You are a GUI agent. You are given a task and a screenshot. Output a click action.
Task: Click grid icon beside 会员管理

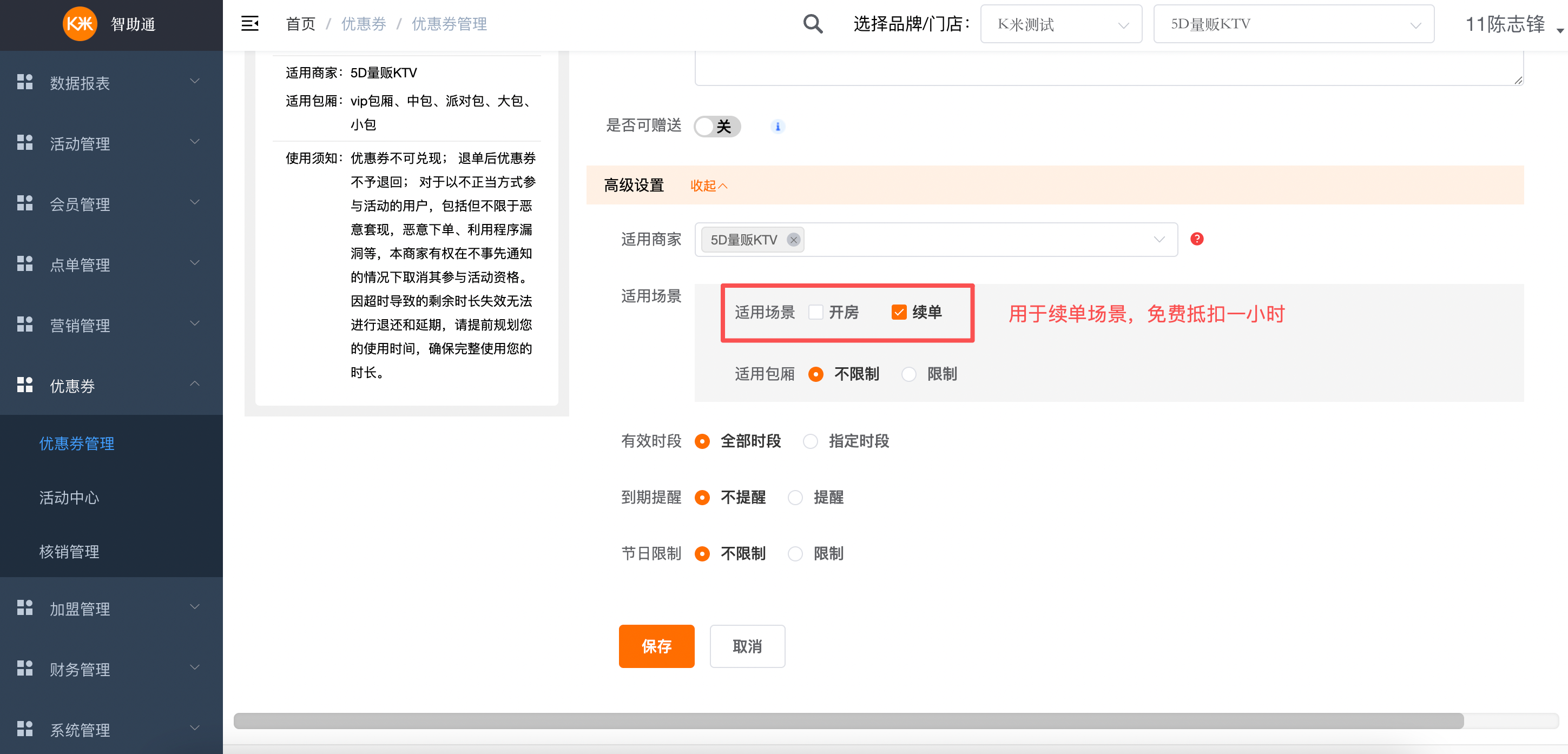coord(25,203)
